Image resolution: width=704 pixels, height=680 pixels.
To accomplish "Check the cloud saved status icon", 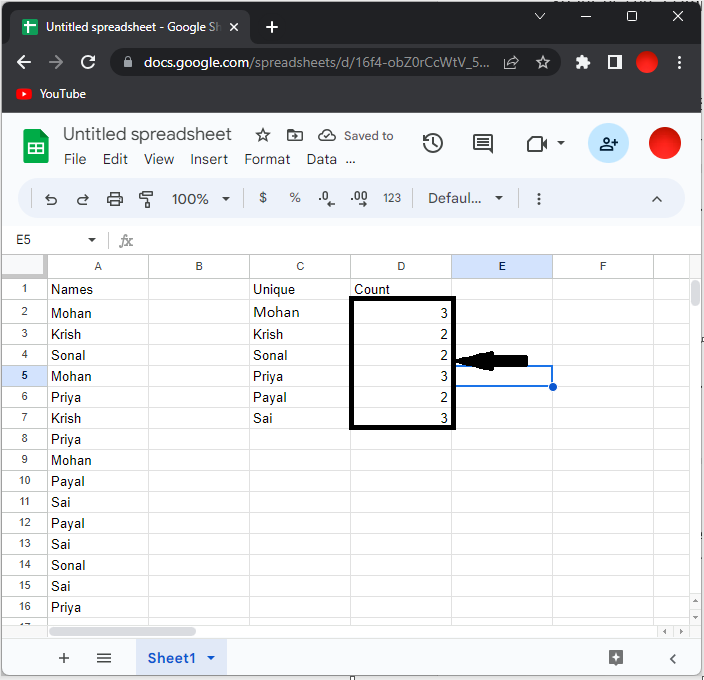I will pyautogui.click(x=326, y=135).
